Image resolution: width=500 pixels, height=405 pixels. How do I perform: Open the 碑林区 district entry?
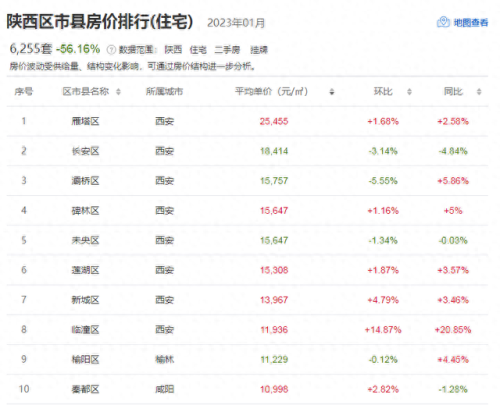85,211
